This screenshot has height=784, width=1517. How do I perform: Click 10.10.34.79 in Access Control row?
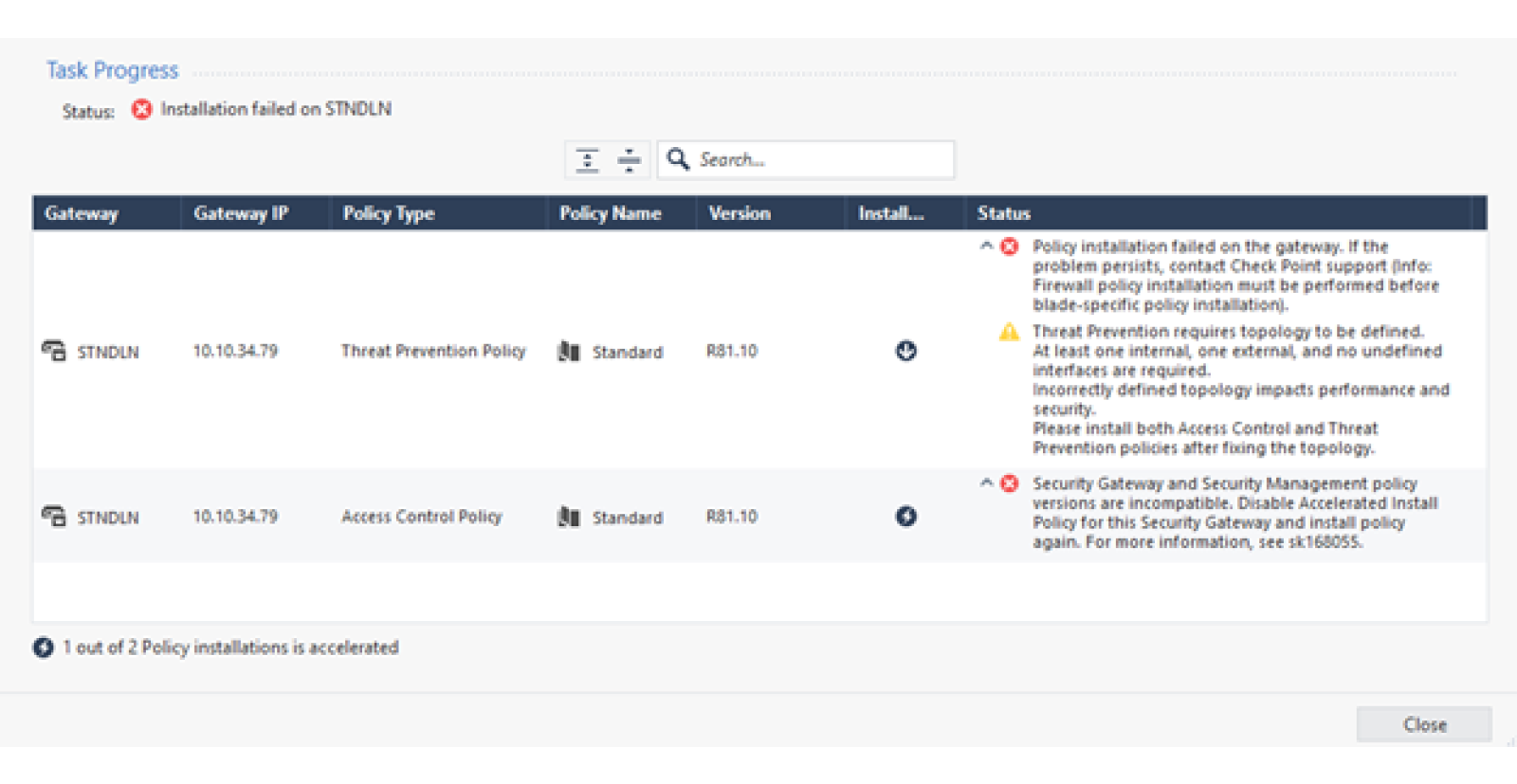[235, 517]
